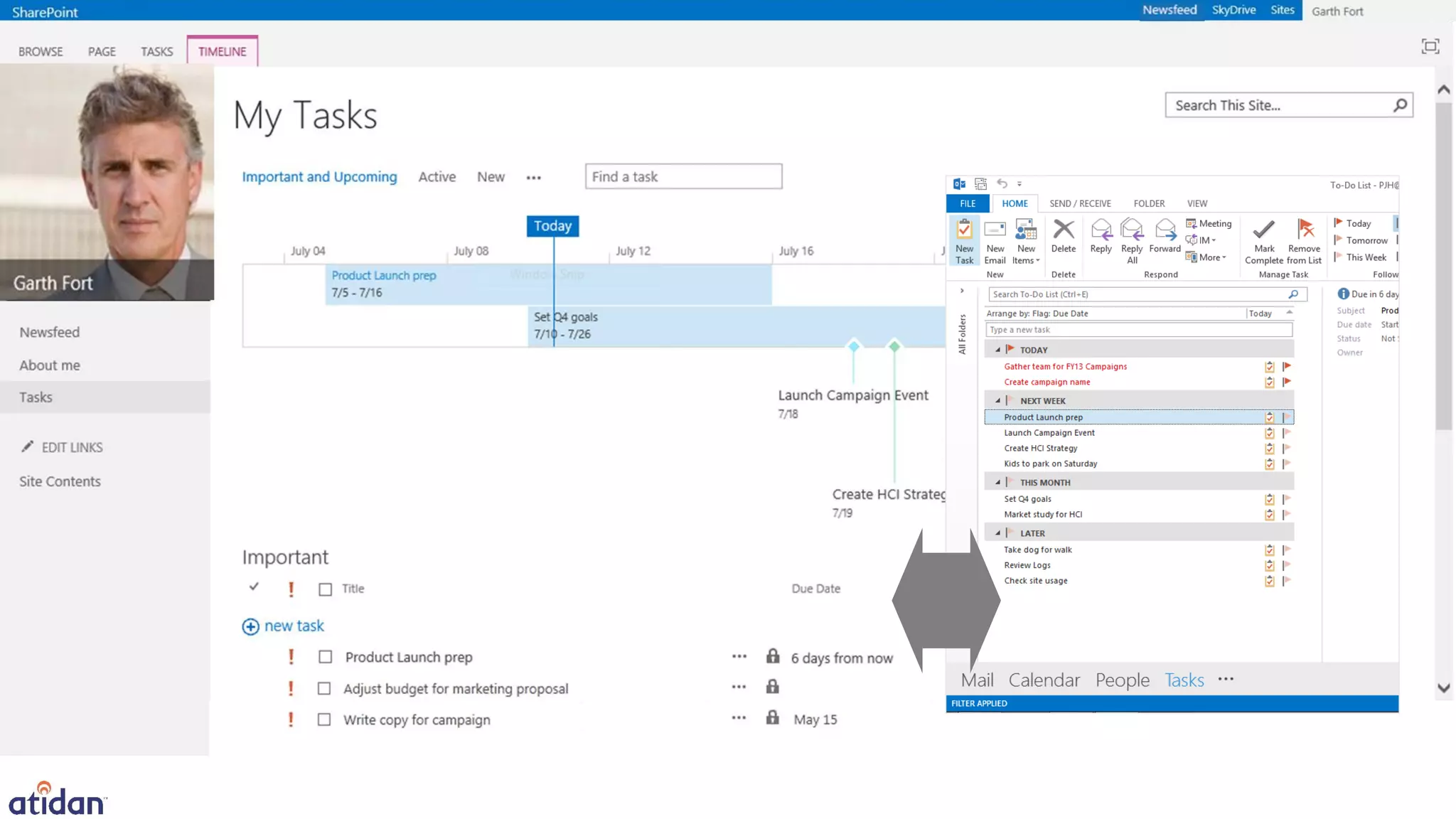Check the Write copy for campaign checkbox
Screen dimensions: 1456x819
pos(324,719)
